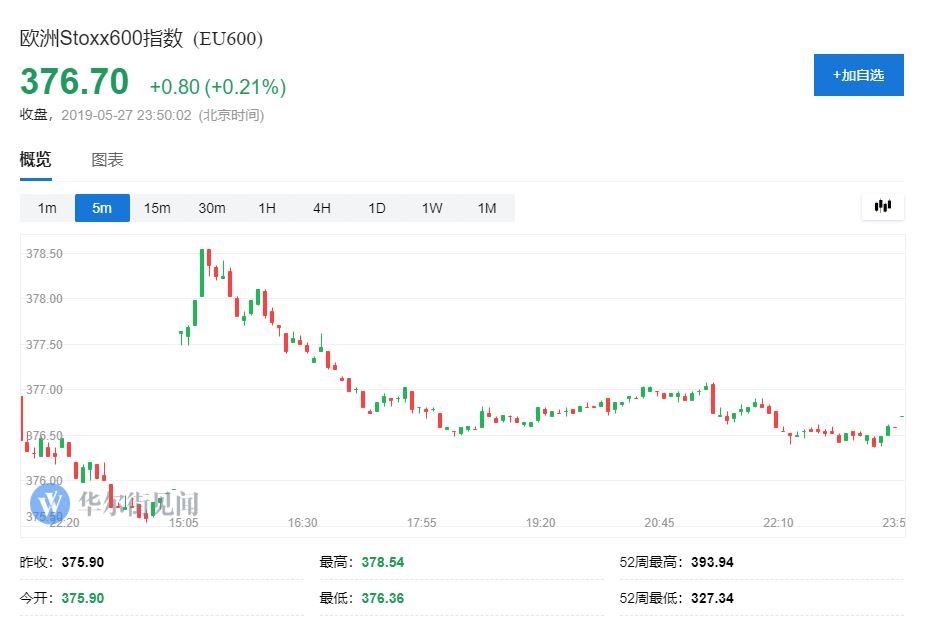
Task: Set chart interval to 4H
Action: coord(322,208)
